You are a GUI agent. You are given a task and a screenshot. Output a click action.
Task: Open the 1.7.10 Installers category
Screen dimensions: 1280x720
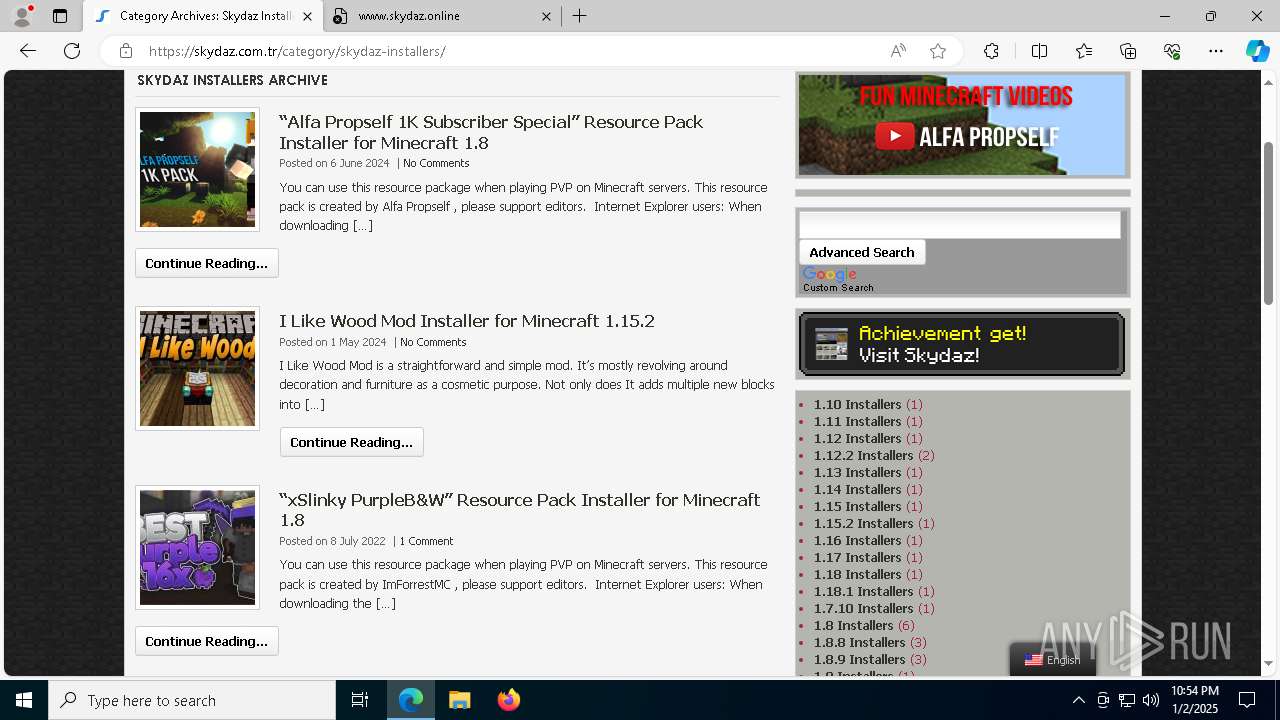click(863, 608)
